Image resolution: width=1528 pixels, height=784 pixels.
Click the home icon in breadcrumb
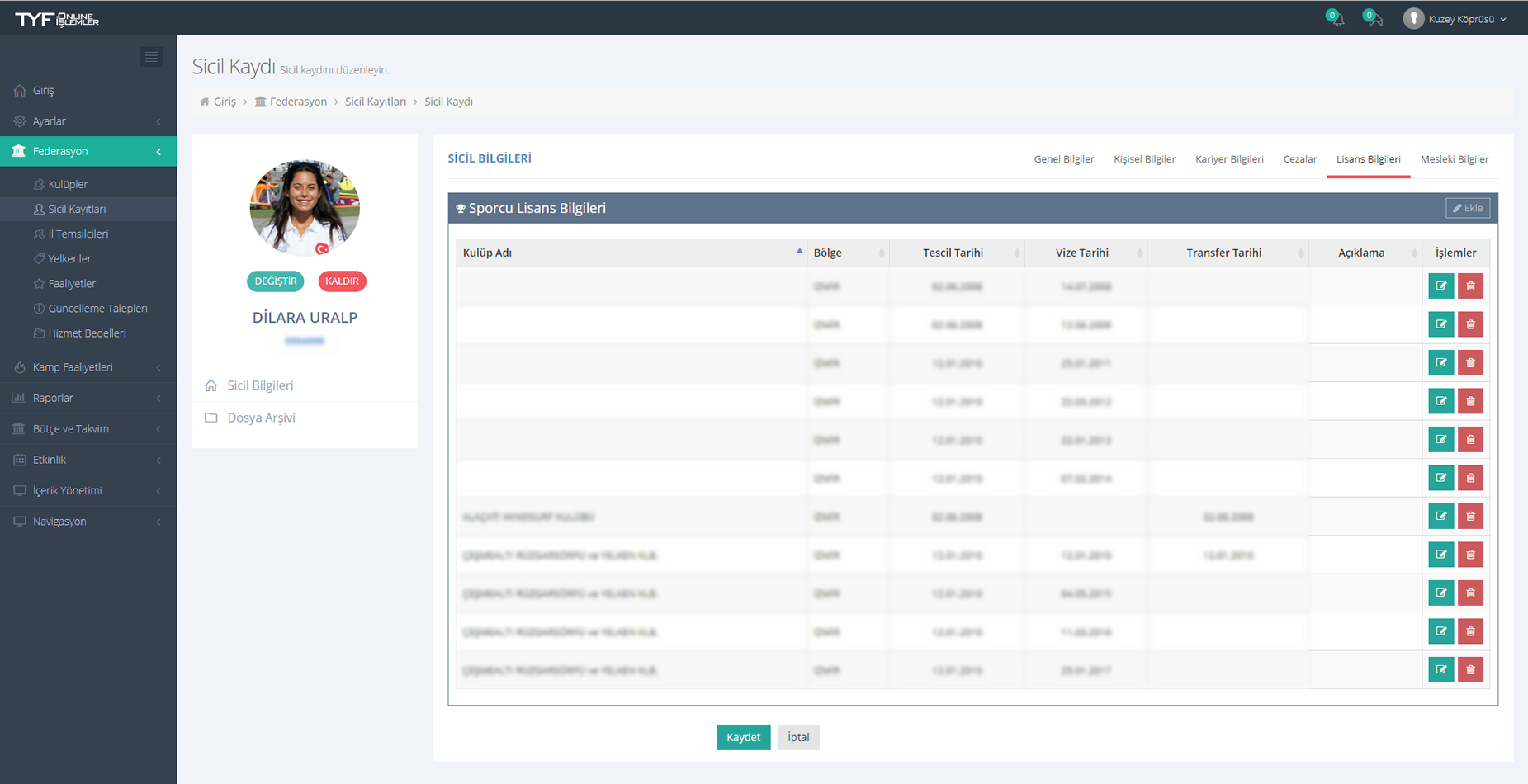tap(205, 102)
